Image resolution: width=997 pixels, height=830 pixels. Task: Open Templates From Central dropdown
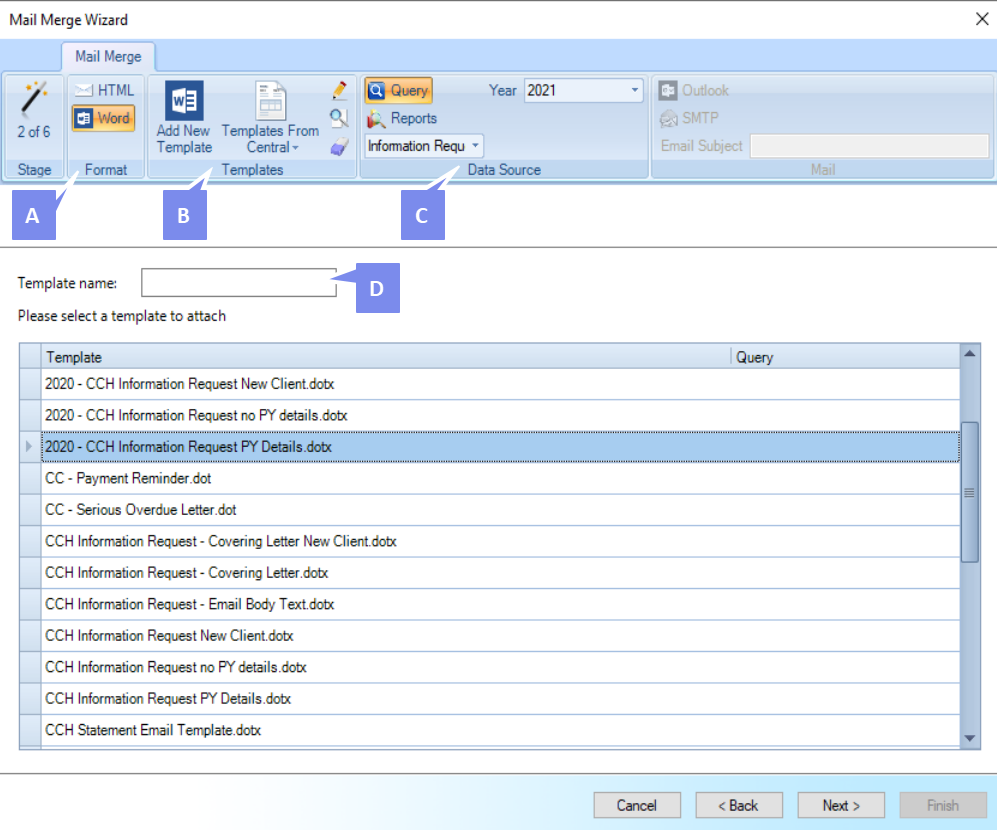coord(270,118)
